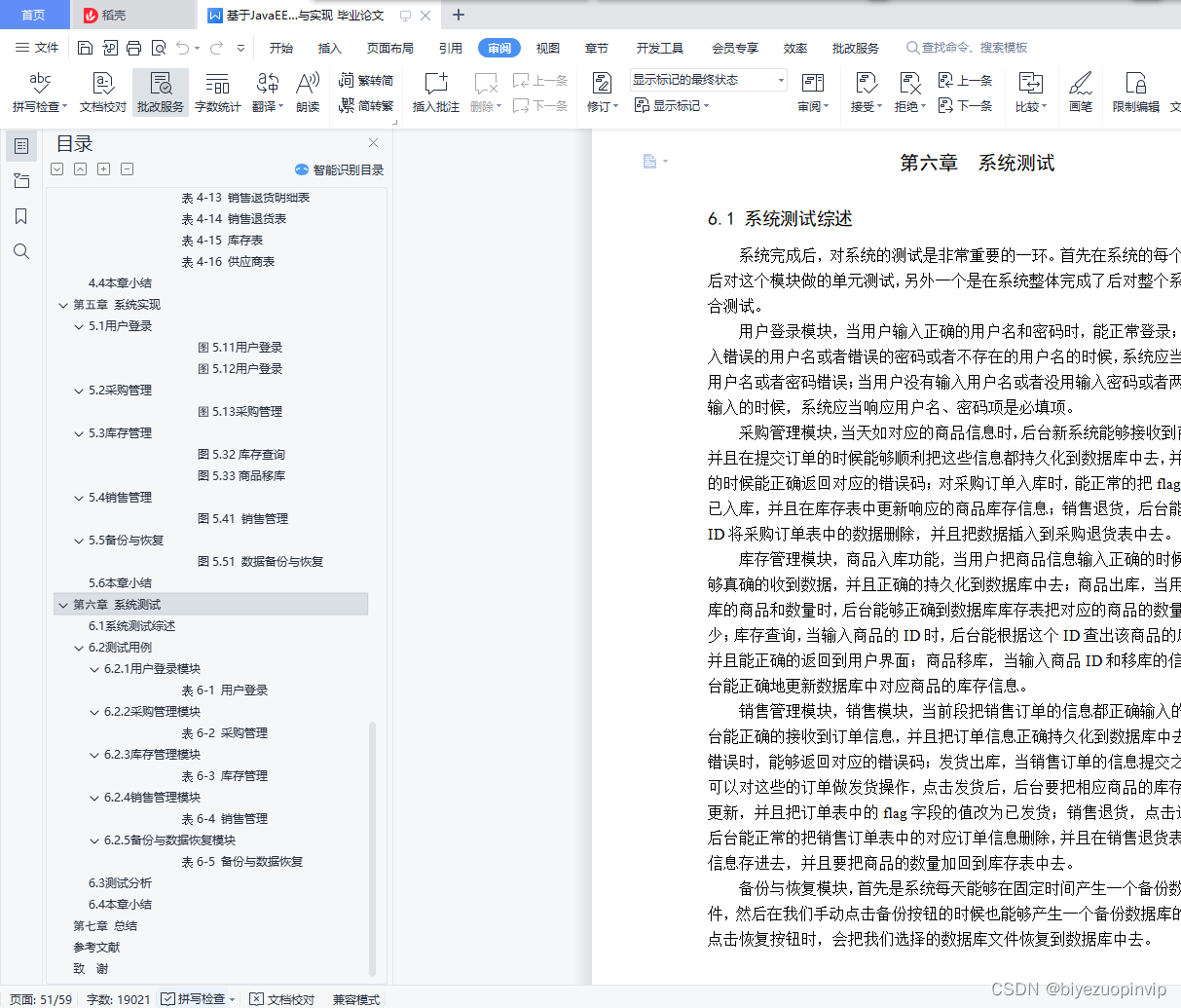Image resolution: width=1181 pixels, height=1008 pixels.
Task: Open 限制编辑 restrict editing panel
Action: pyautogui.click(x=1135, y=93)
